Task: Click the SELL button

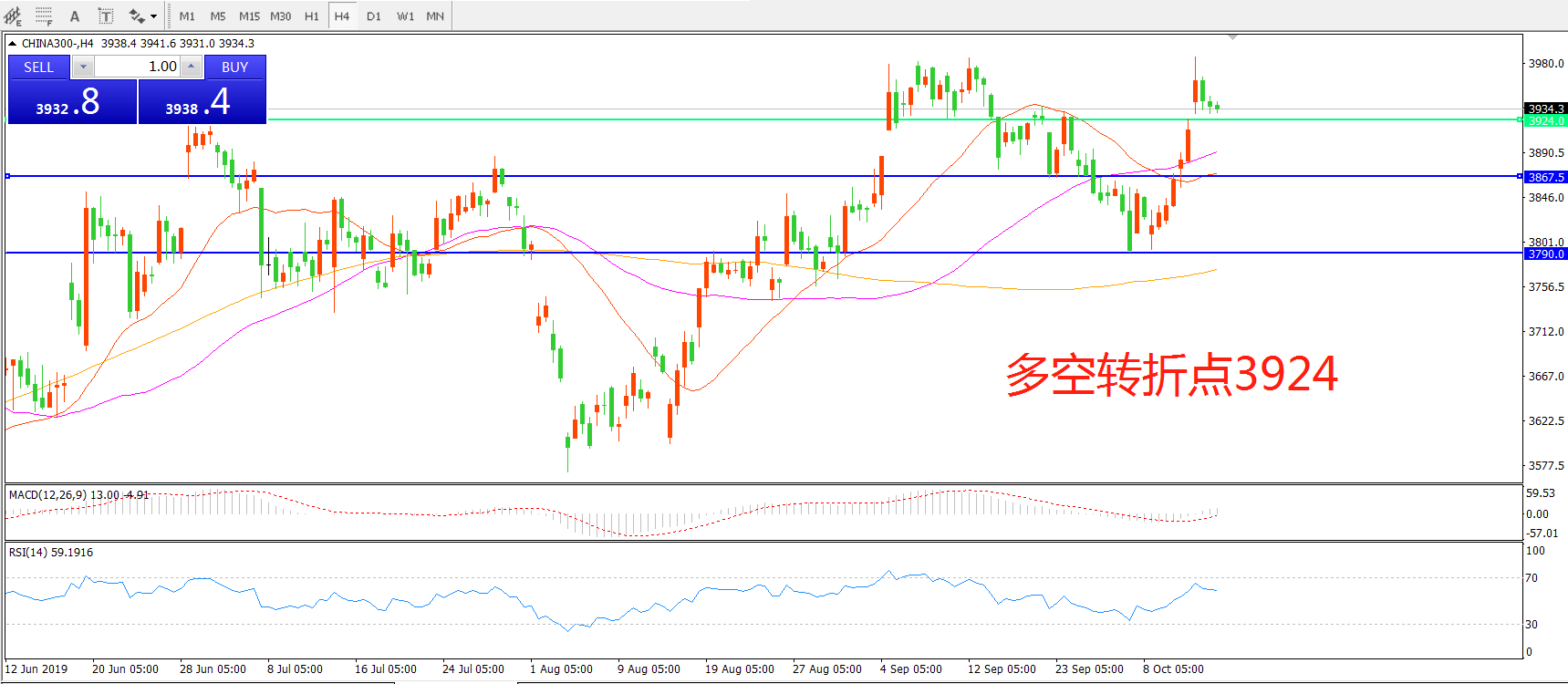Action: pos(39,67)
